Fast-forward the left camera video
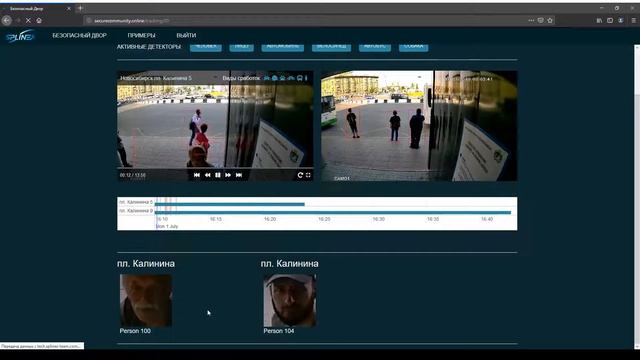 coord(228,175)
